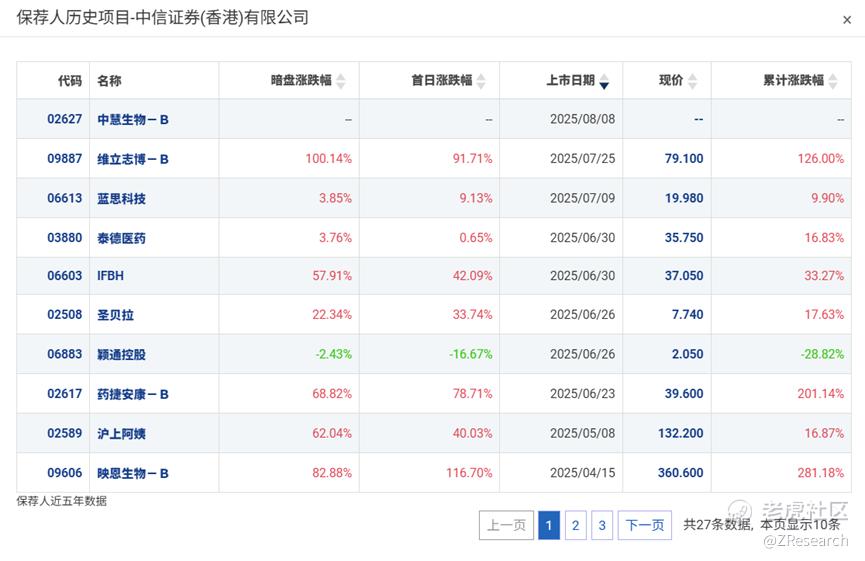Sort by 首日涨跌幅 column arrows
Screen dimensions: 865x561
(x=481, y=81)
